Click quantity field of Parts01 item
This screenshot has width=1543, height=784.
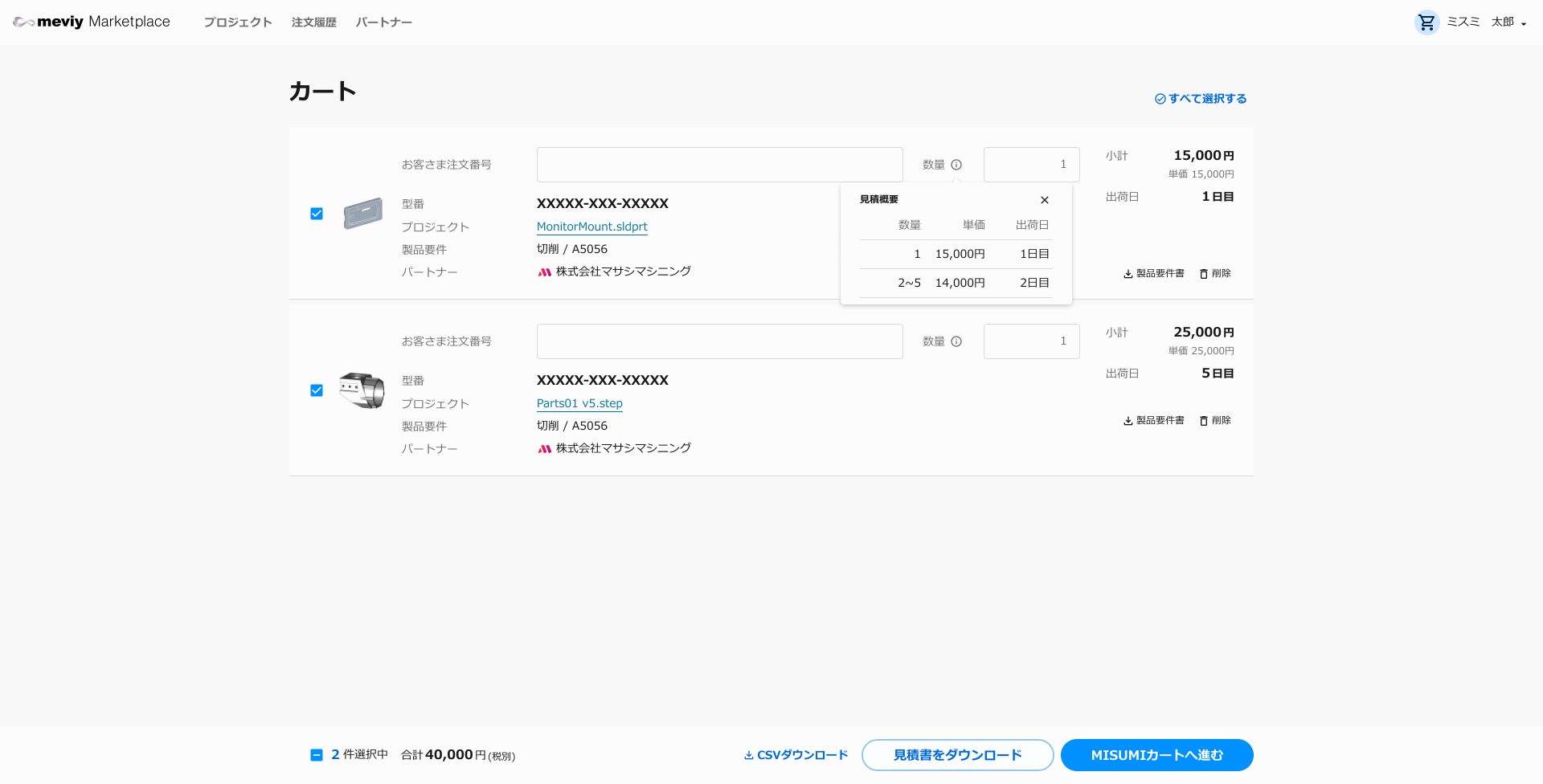[x=1031, y=341]
